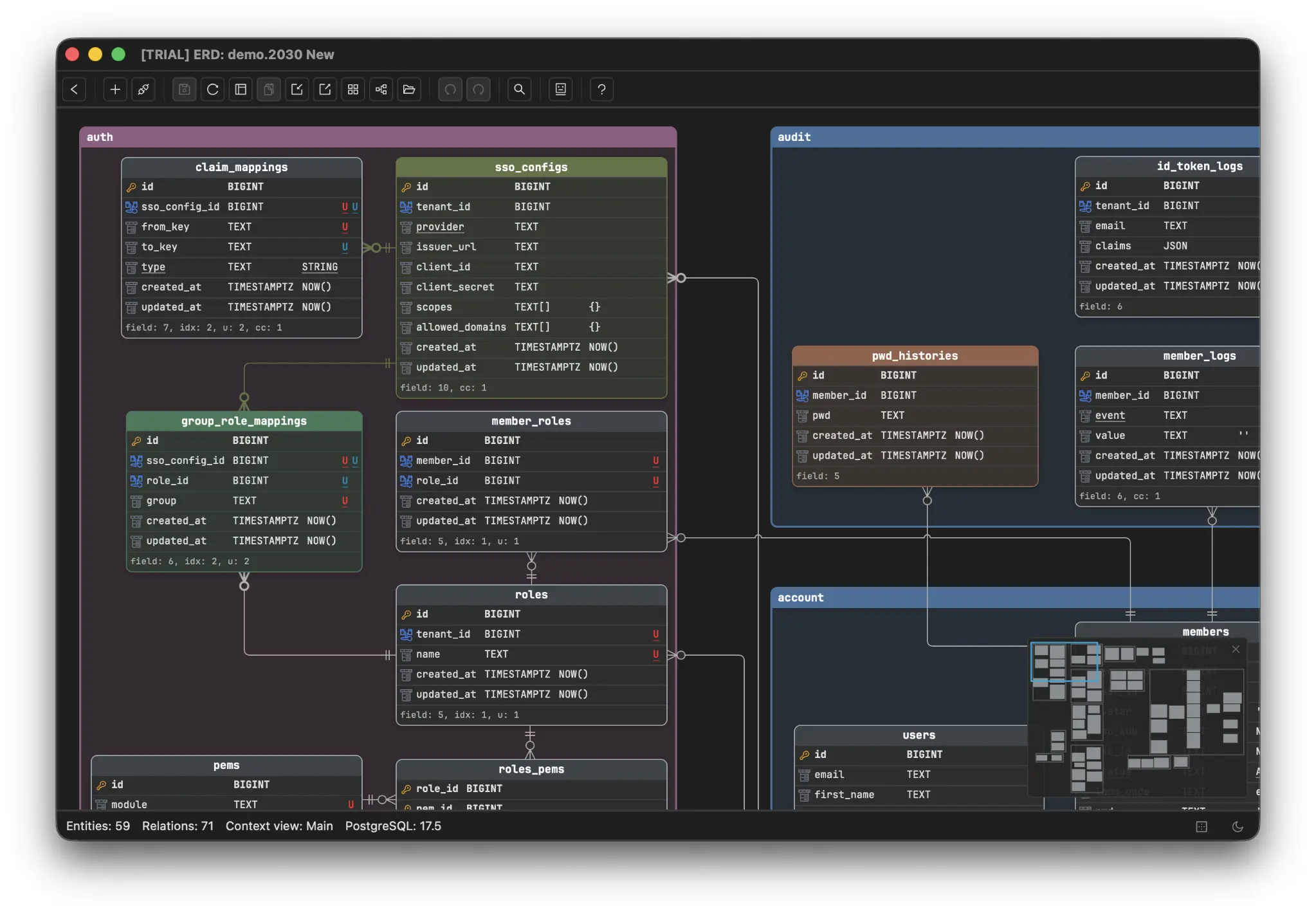This screenshot has width=1316, height=915.
Task: Click the to_key field row
Action: tap(242, 247)
